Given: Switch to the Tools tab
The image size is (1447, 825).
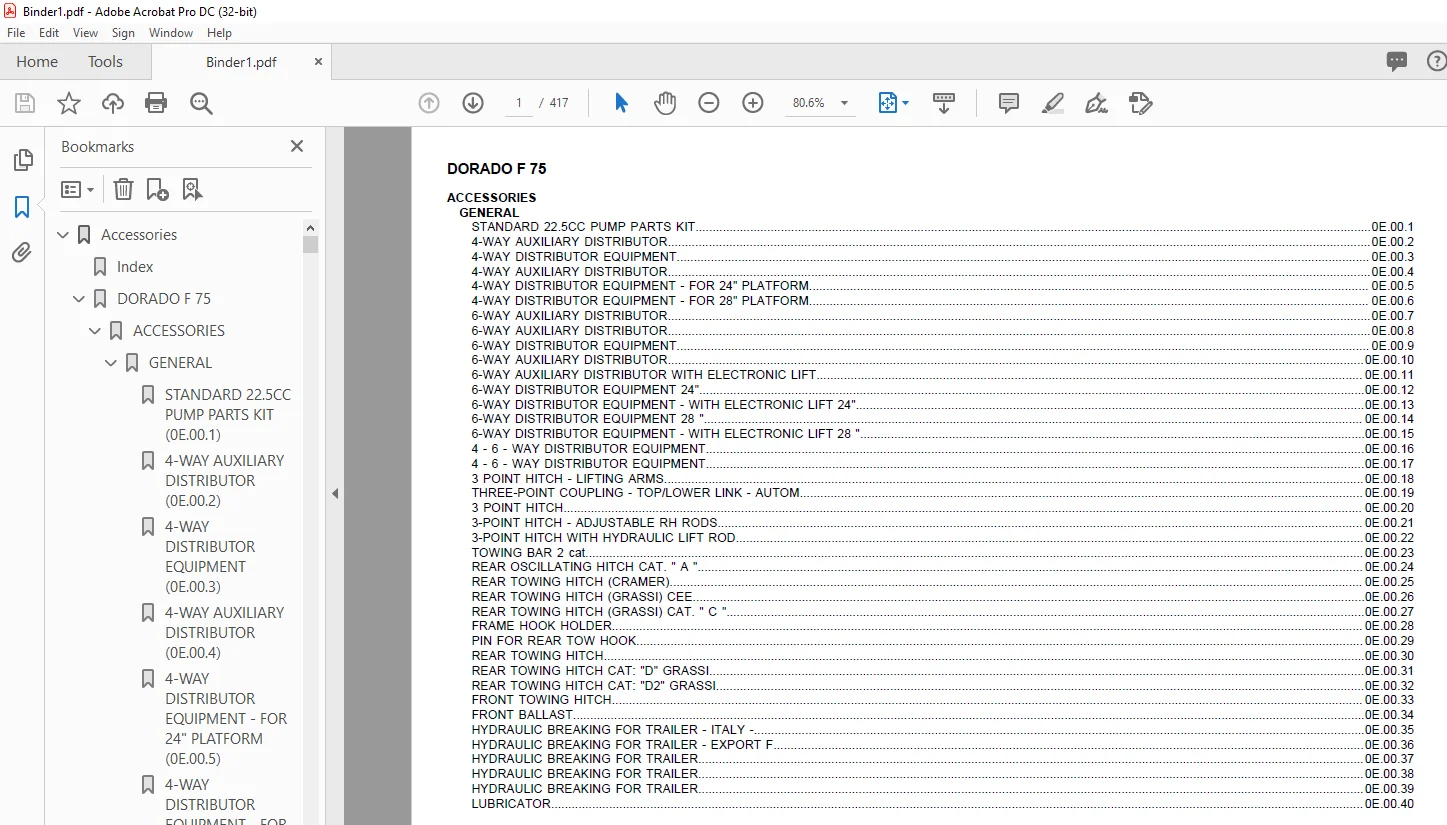Looking at the screenshot, I should [x=105, y=62].
